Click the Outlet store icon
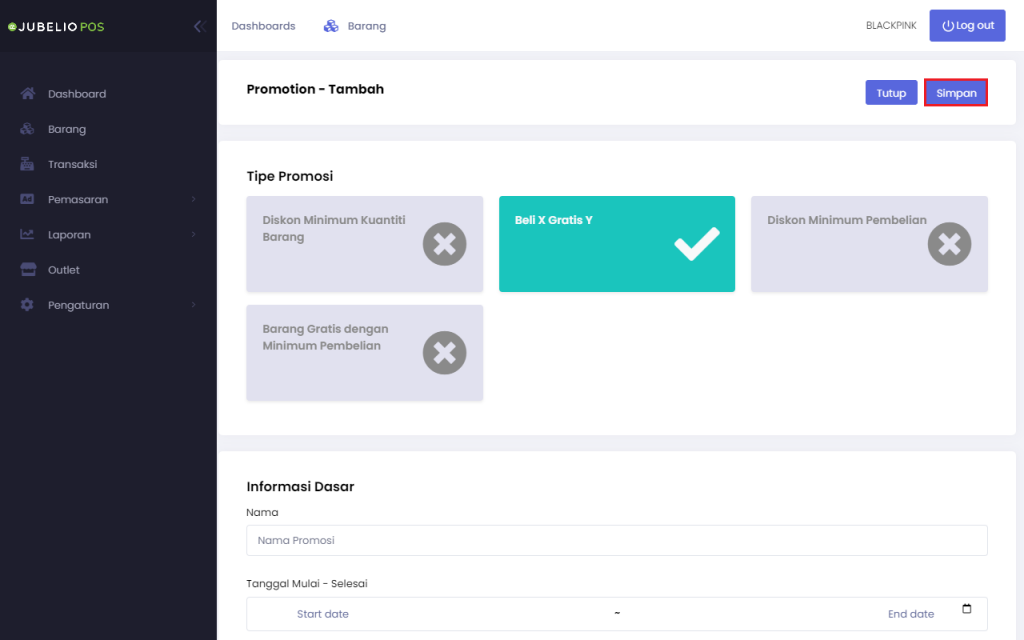Image resolution: width=1024 pixels, height=640 pixels. click(28, 269)
